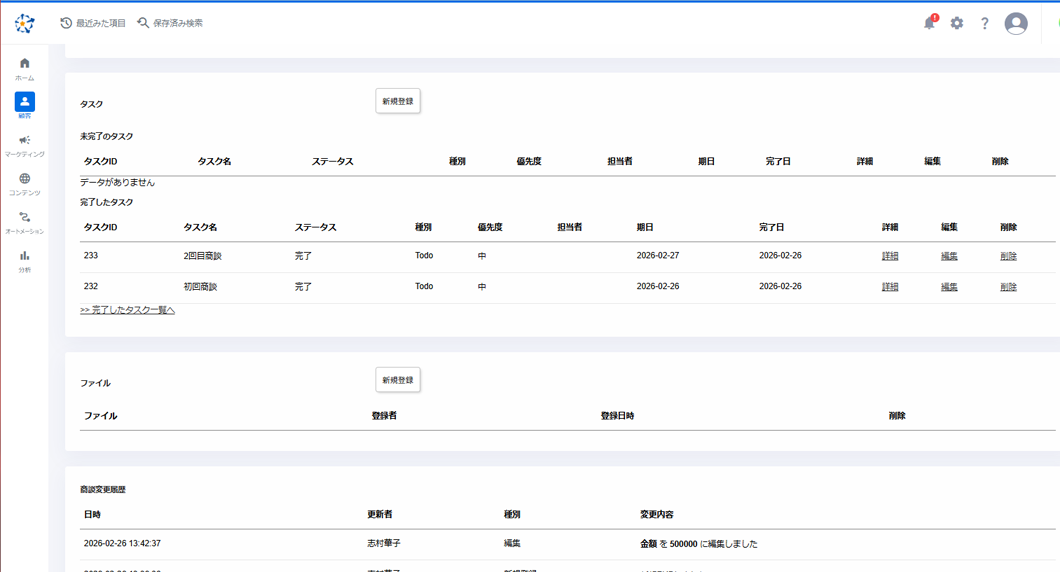The image size is (1060, 572).
Task: Open 保存済み検索 saved searches
Action: coord(170,23)
